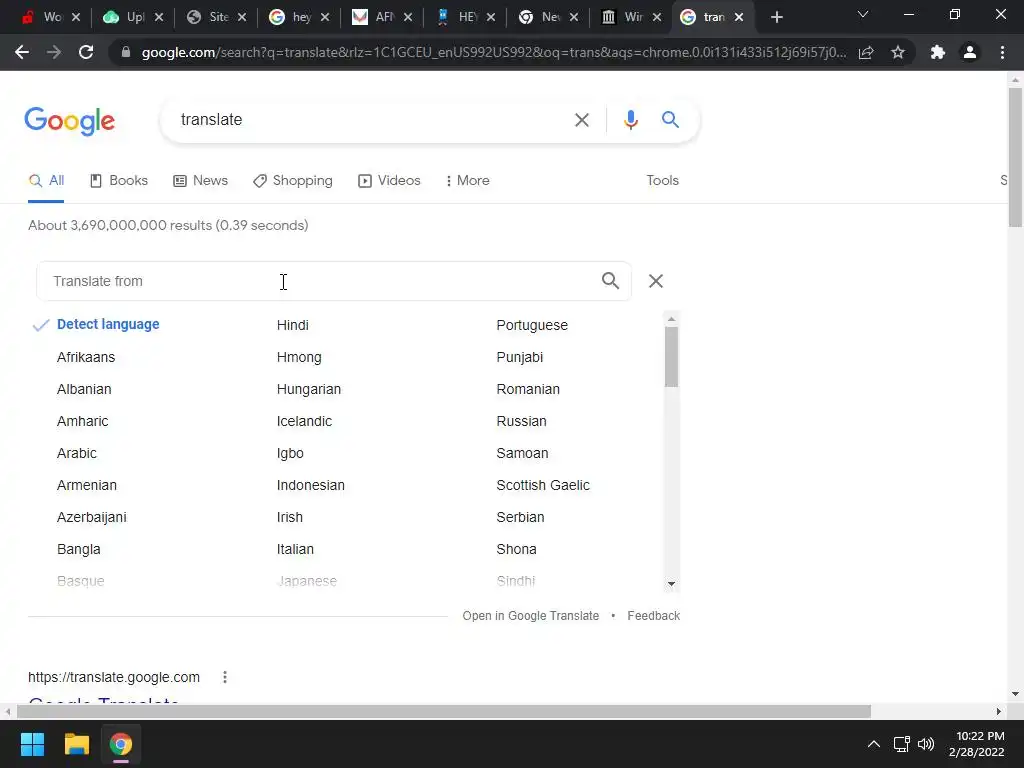This screenshot has width=1024, height=768.
Task: Select the News search filter
Action: (200, 181)
